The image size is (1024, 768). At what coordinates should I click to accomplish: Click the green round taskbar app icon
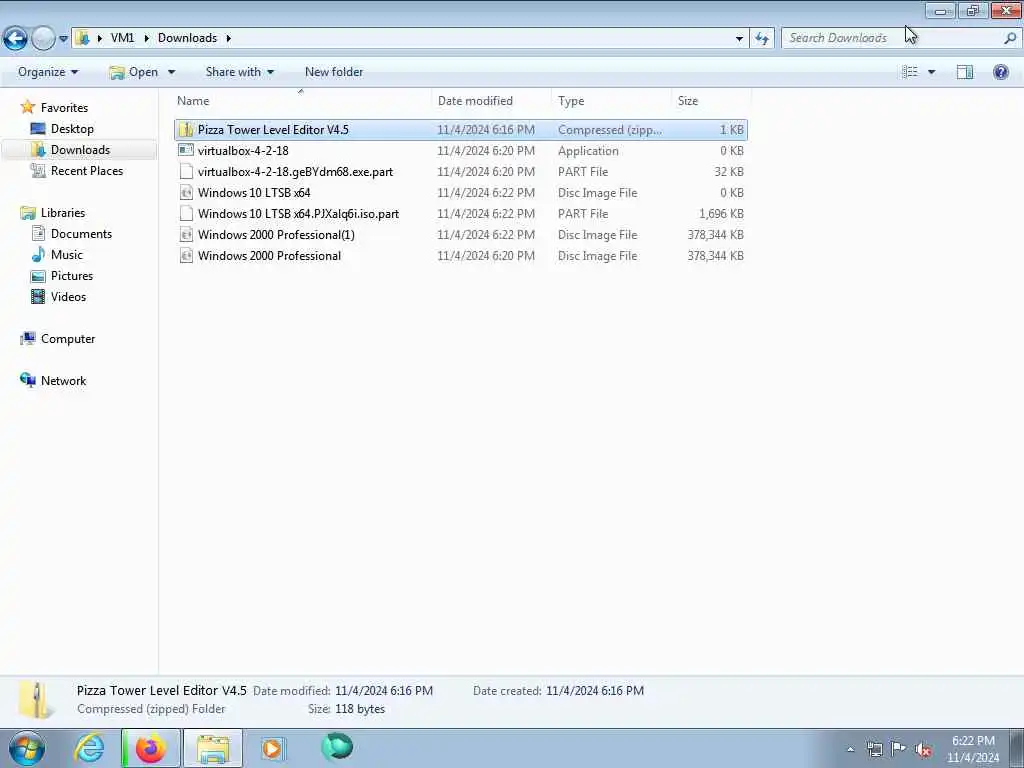pyautogui.click(x=337, y=747)
